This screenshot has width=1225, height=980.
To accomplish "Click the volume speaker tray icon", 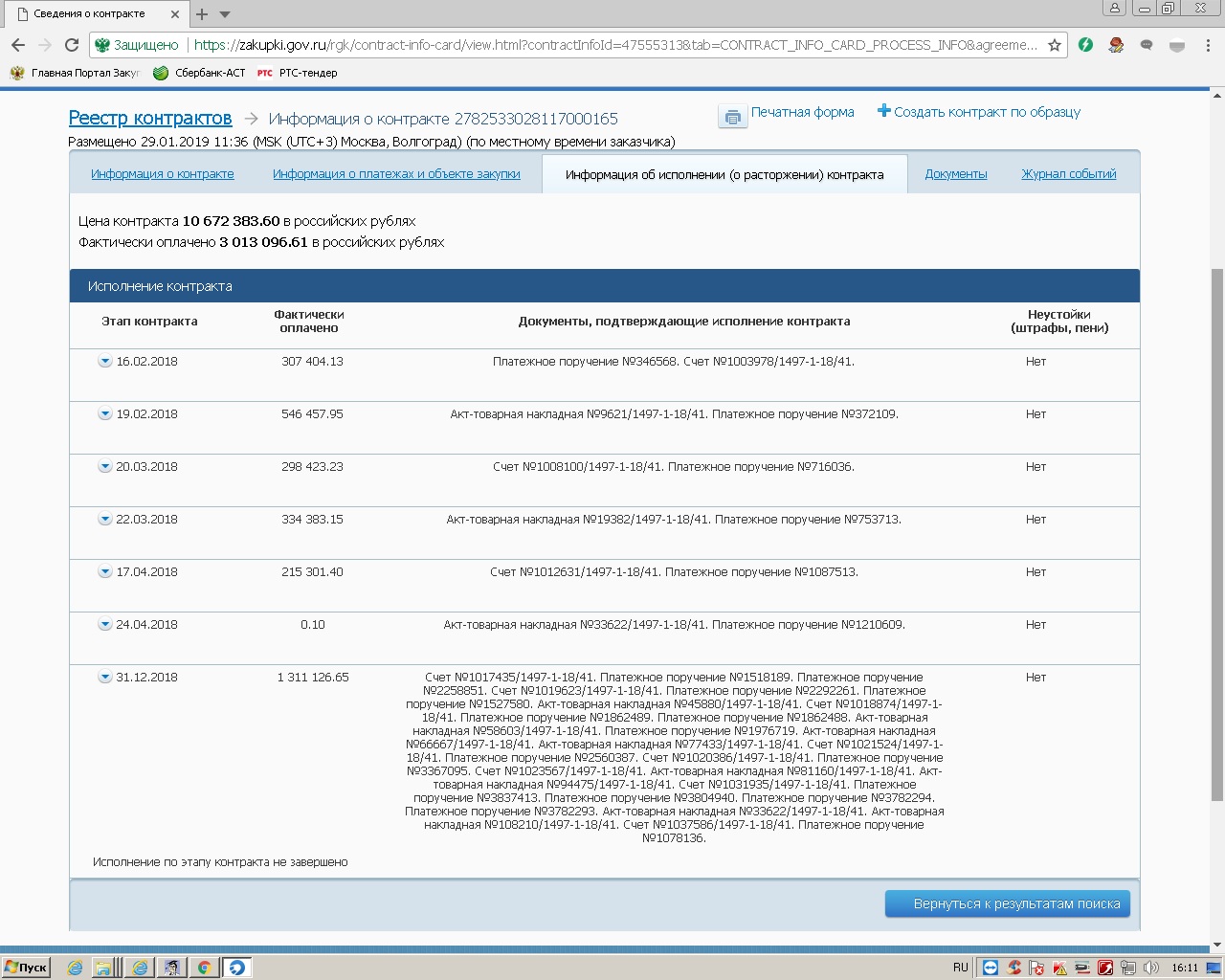I will 1151,968.
